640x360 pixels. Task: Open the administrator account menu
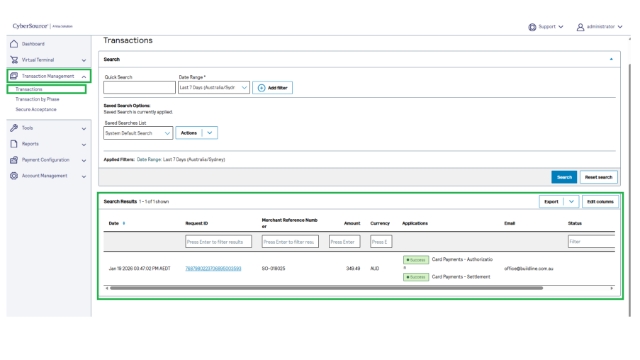pos(600,27)
